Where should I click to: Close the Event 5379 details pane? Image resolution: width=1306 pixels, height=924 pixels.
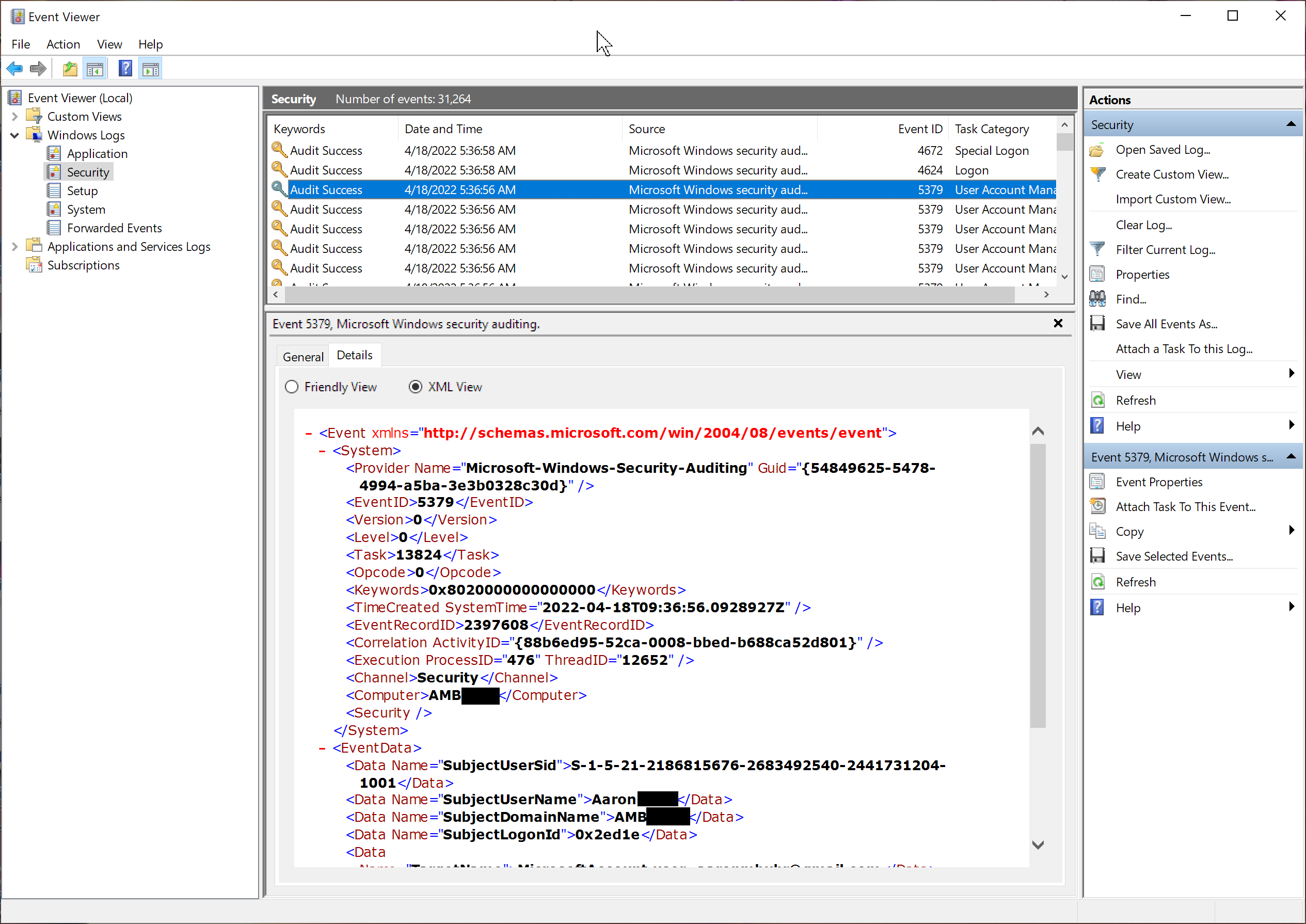pos(1058,323)
